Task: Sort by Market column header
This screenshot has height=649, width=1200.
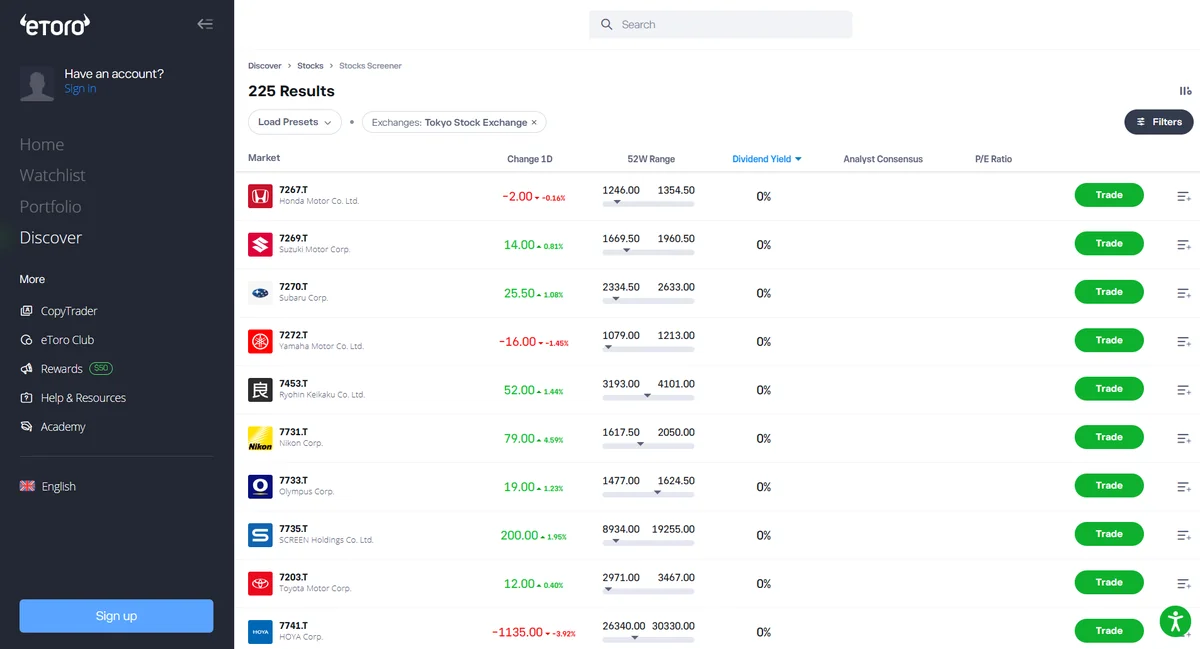Action: (264, 158)
